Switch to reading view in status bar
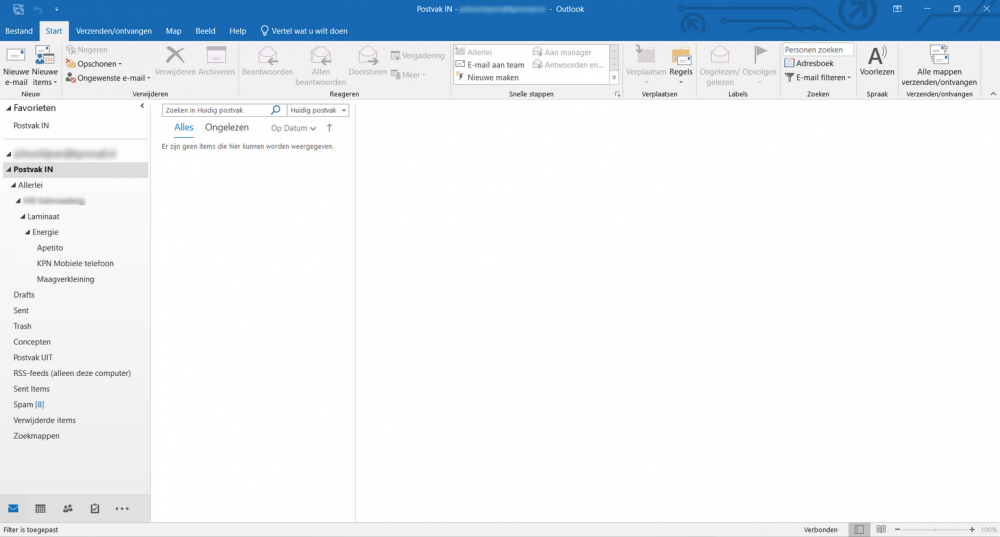Screen dimensions: 1000x537 click(x=880, y=529)
